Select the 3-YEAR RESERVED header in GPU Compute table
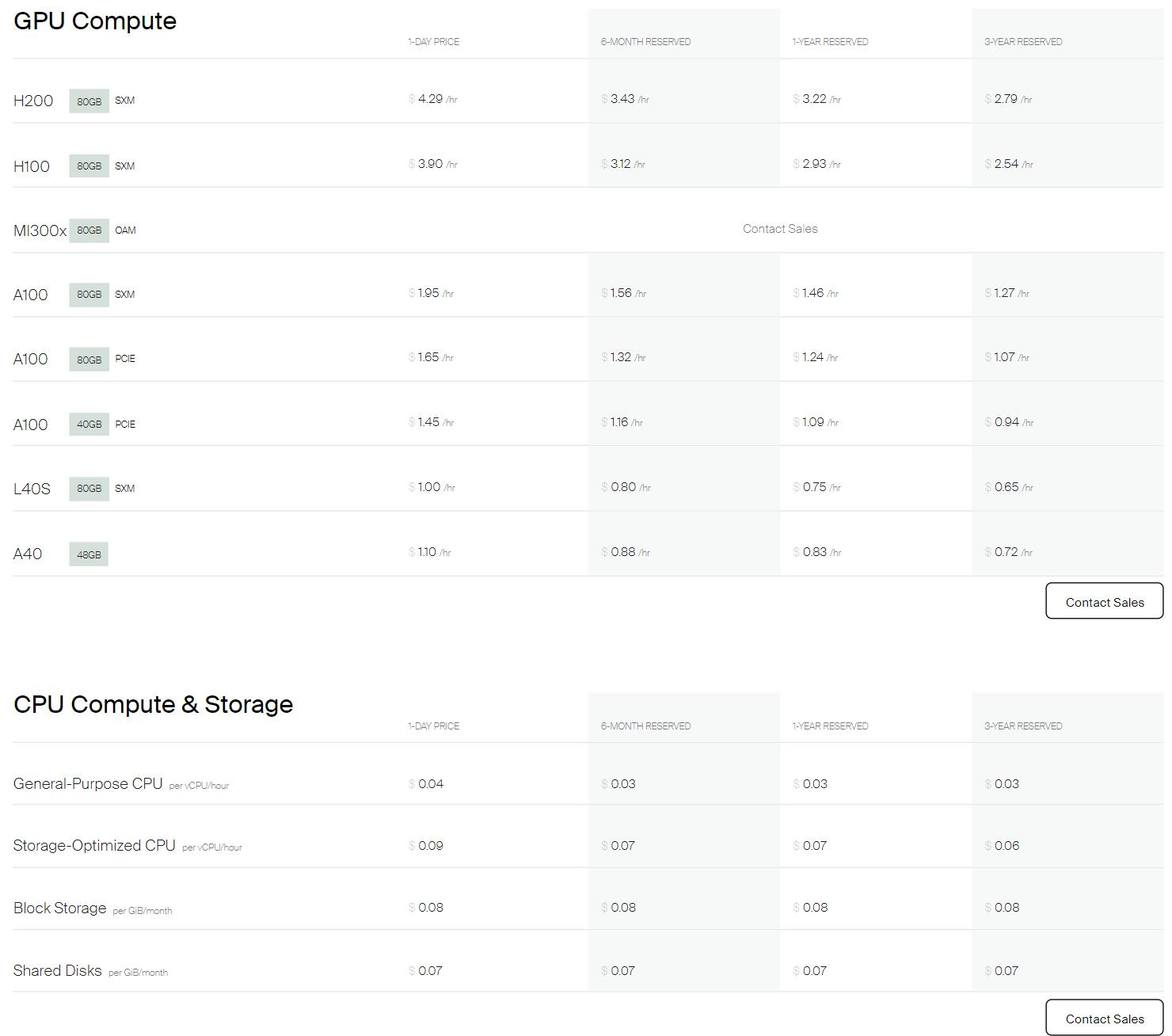Viewport: 1172px width, 1036px height. 1023,42
